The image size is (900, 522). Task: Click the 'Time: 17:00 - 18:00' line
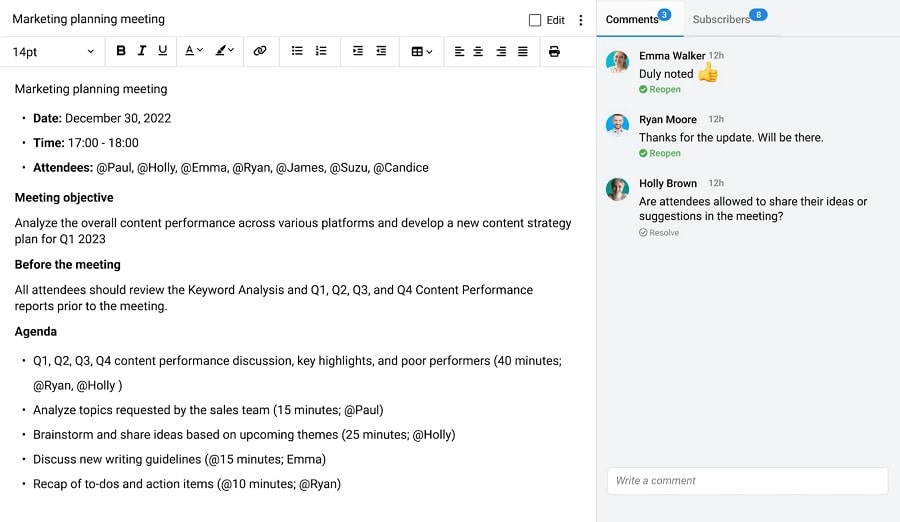point(86,143)
